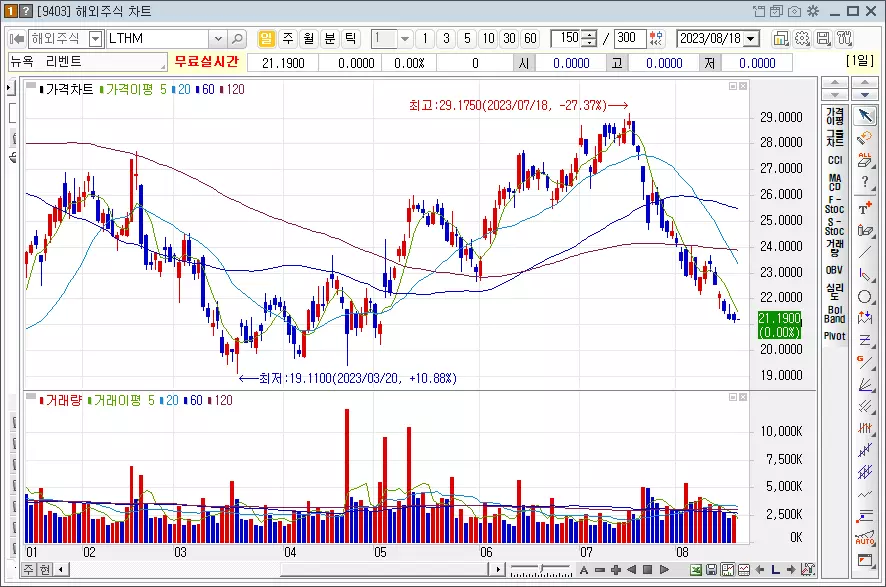Screen dimensions: 886x587
Task: Select the arrow pointer tool
Action: coord(865,116)
